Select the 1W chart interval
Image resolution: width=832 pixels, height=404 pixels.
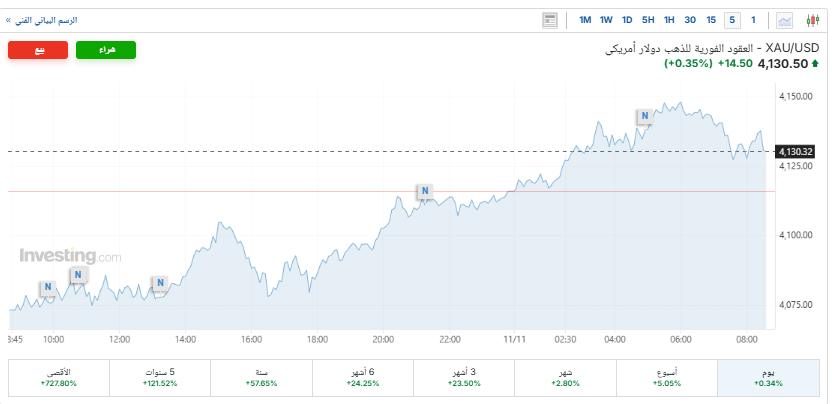tap(606, 20)
